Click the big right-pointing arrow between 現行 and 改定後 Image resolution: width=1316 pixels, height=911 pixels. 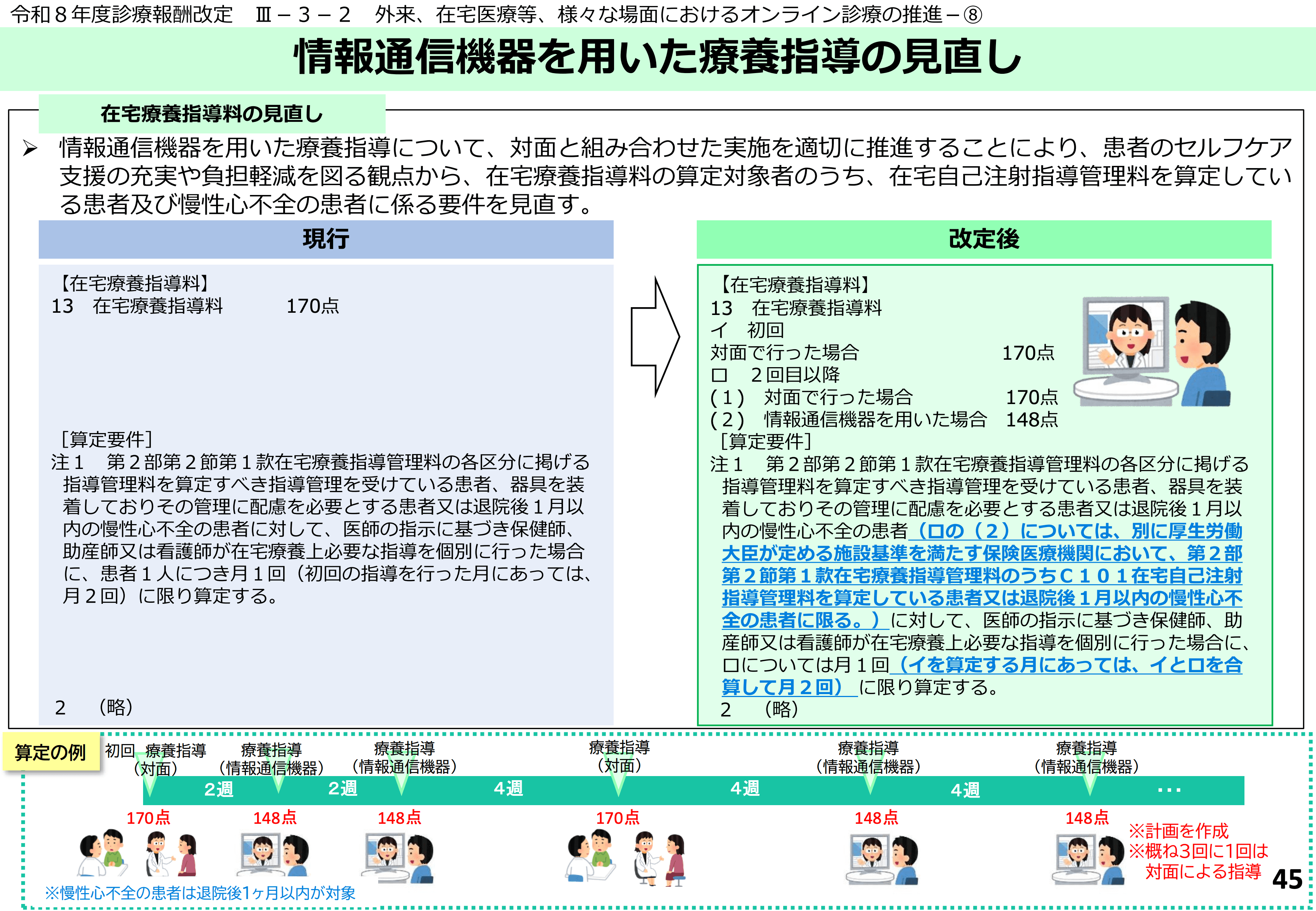pyautogui.click(x=655, y=337)
